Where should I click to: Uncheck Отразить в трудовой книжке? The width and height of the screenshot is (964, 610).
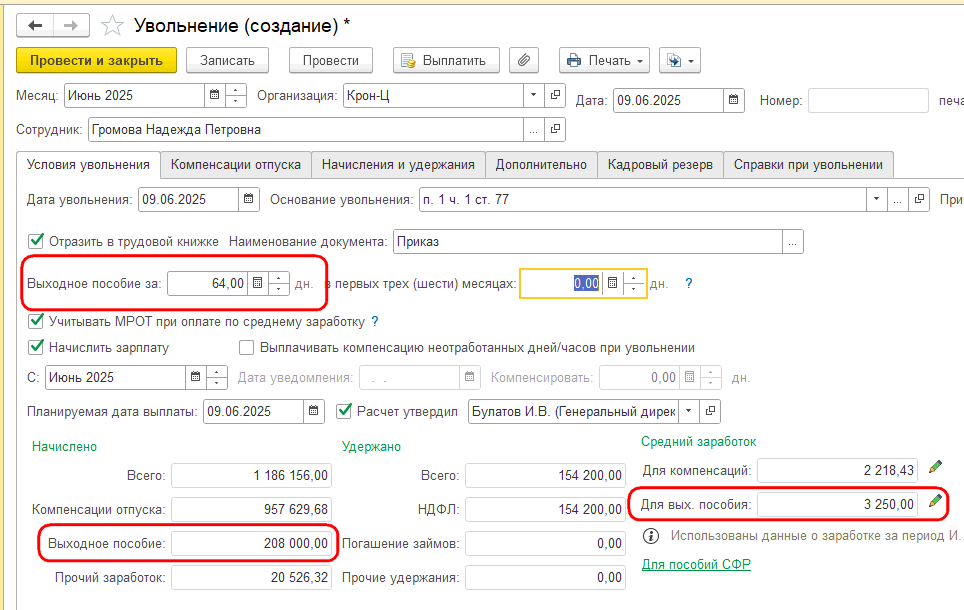point(36,240)
